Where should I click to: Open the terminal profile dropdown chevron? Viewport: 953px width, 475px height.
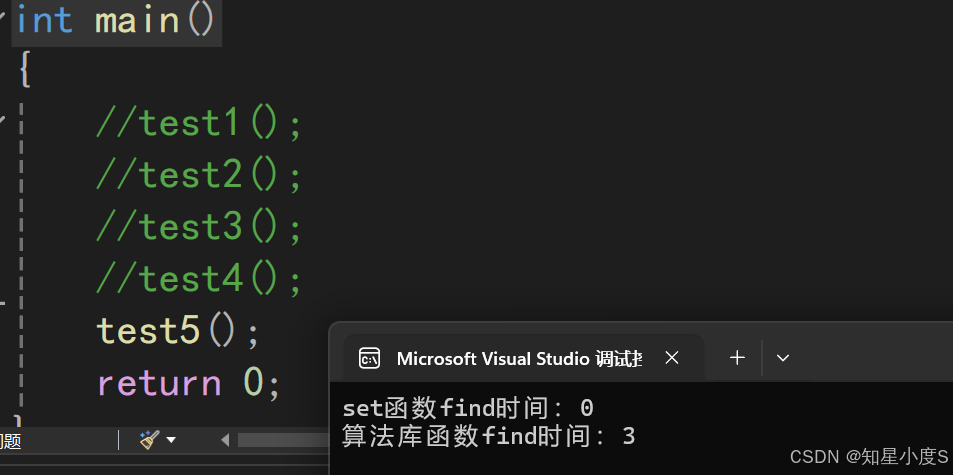tap(783, 357)
